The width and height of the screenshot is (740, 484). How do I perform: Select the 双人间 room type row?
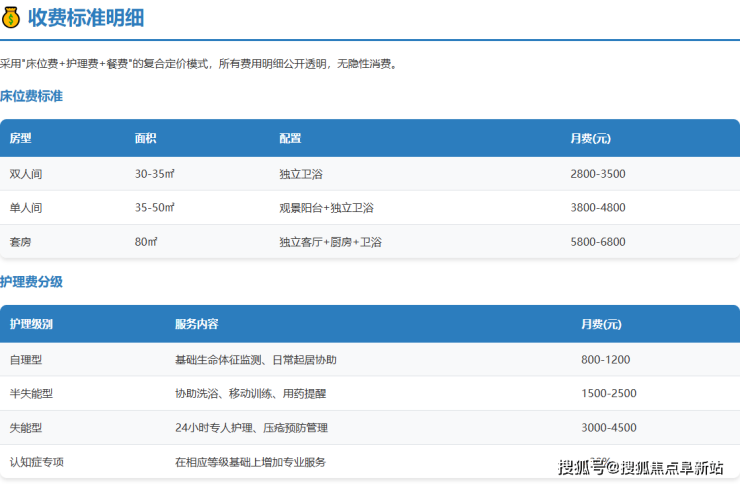[26, 174]
